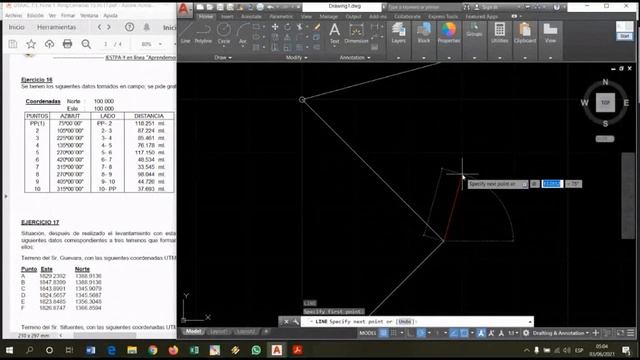The image size is (640, 360).
Task: Select the Line tool in AutoCAD
Action: (x=186, y=33)
